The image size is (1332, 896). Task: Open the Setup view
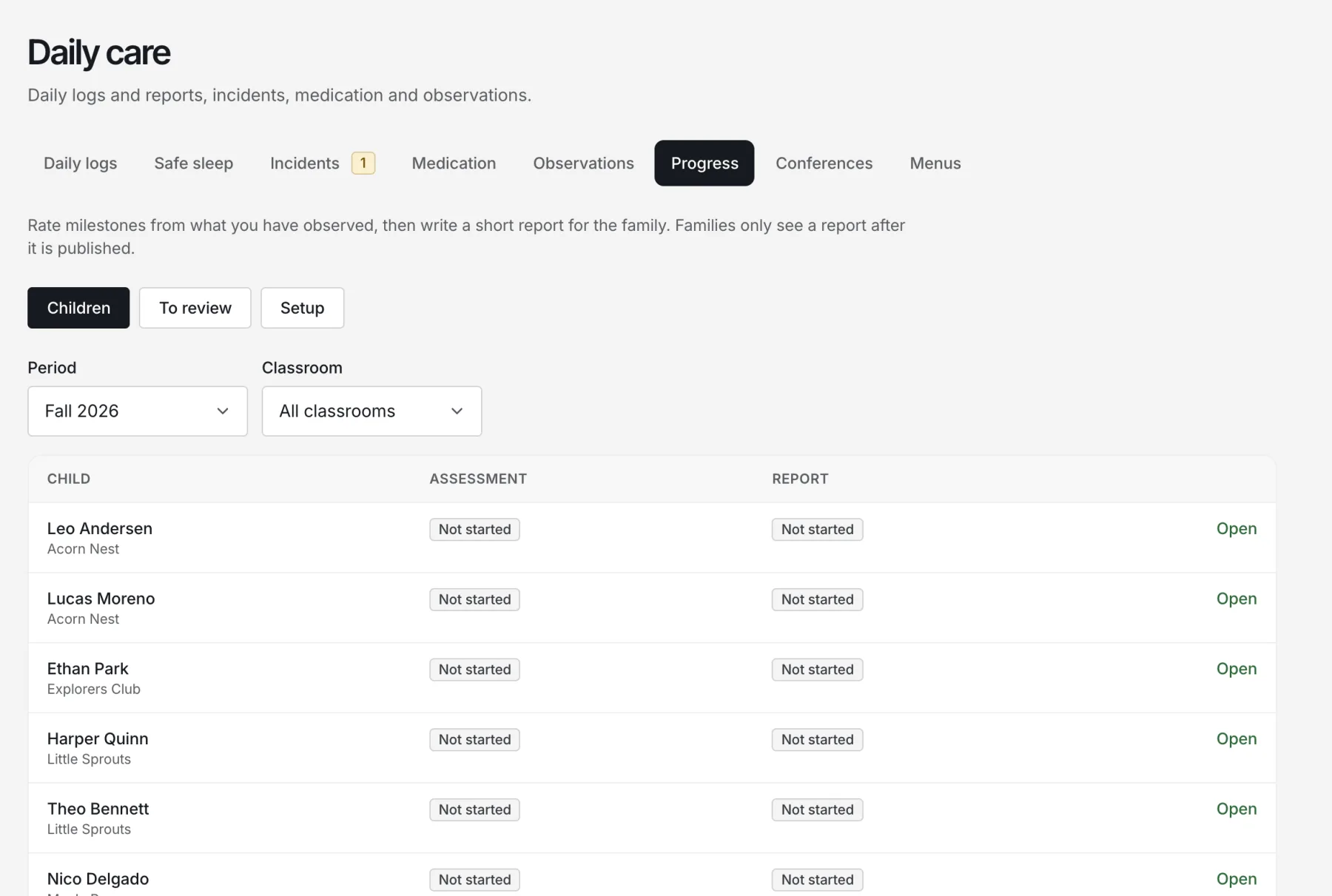point(302,308)
